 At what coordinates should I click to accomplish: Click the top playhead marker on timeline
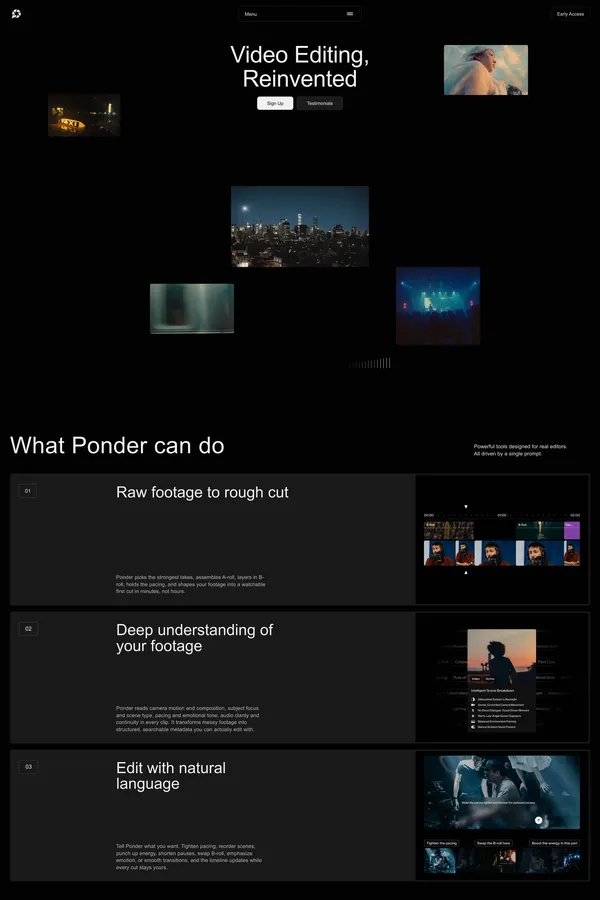[x=466, y=506]
